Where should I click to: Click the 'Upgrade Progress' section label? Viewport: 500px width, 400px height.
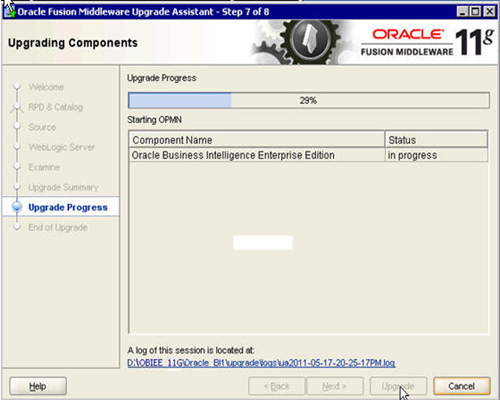click(162, 78)
